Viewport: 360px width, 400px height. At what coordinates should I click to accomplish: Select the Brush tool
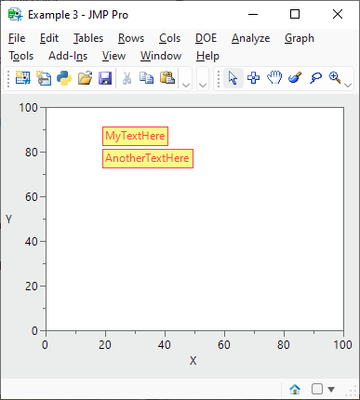tap(295, 78)
